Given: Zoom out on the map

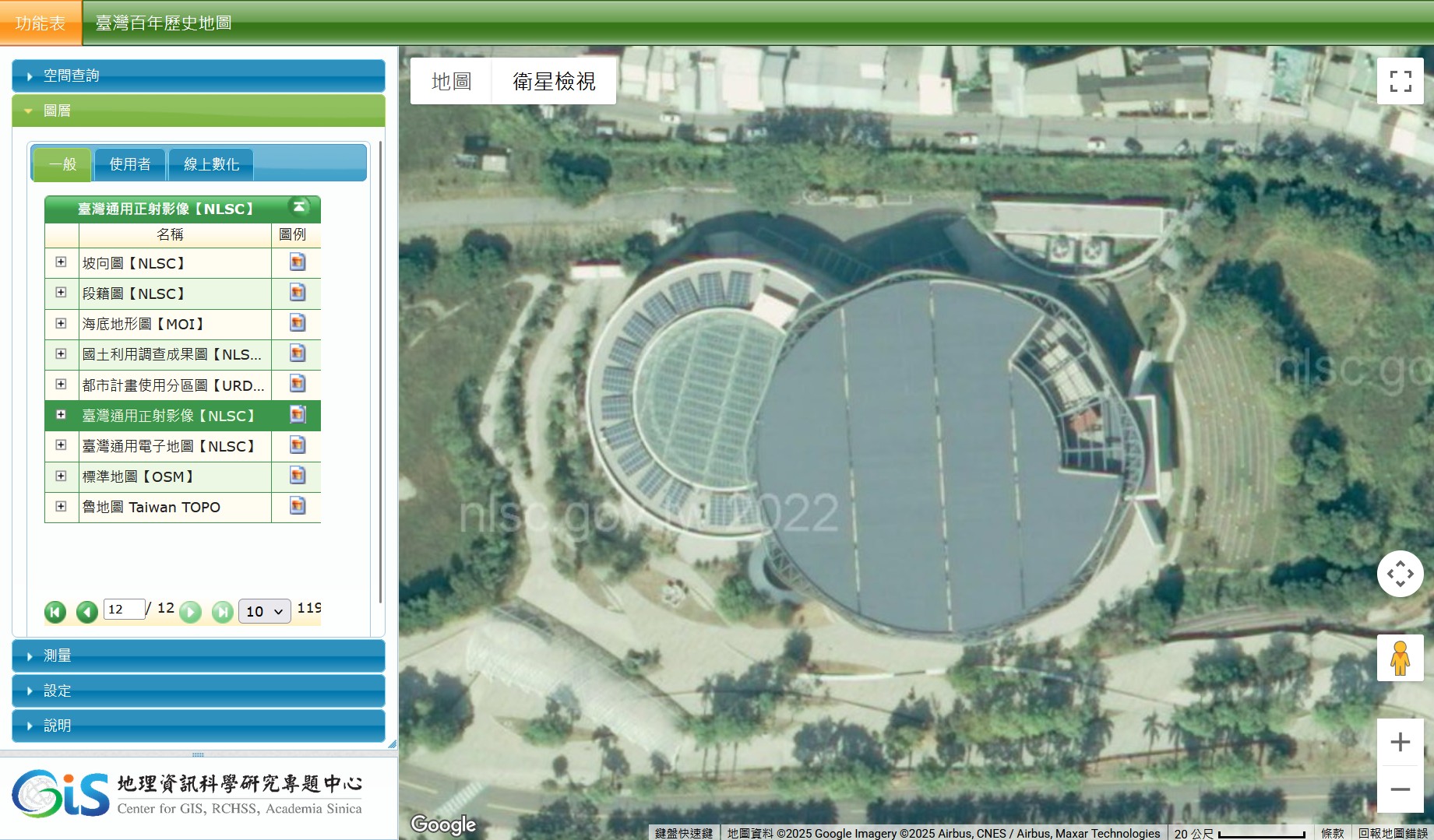Looking at the screenshot, I should tap(1400, 789).
